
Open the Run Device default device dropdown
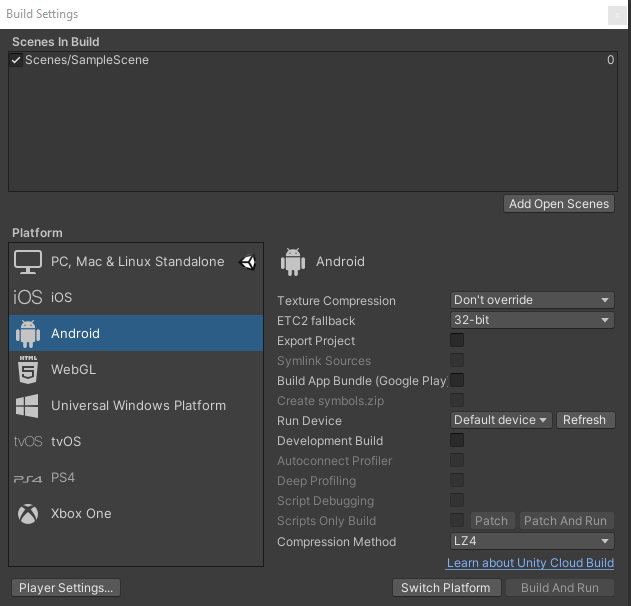tap(501, 420)
